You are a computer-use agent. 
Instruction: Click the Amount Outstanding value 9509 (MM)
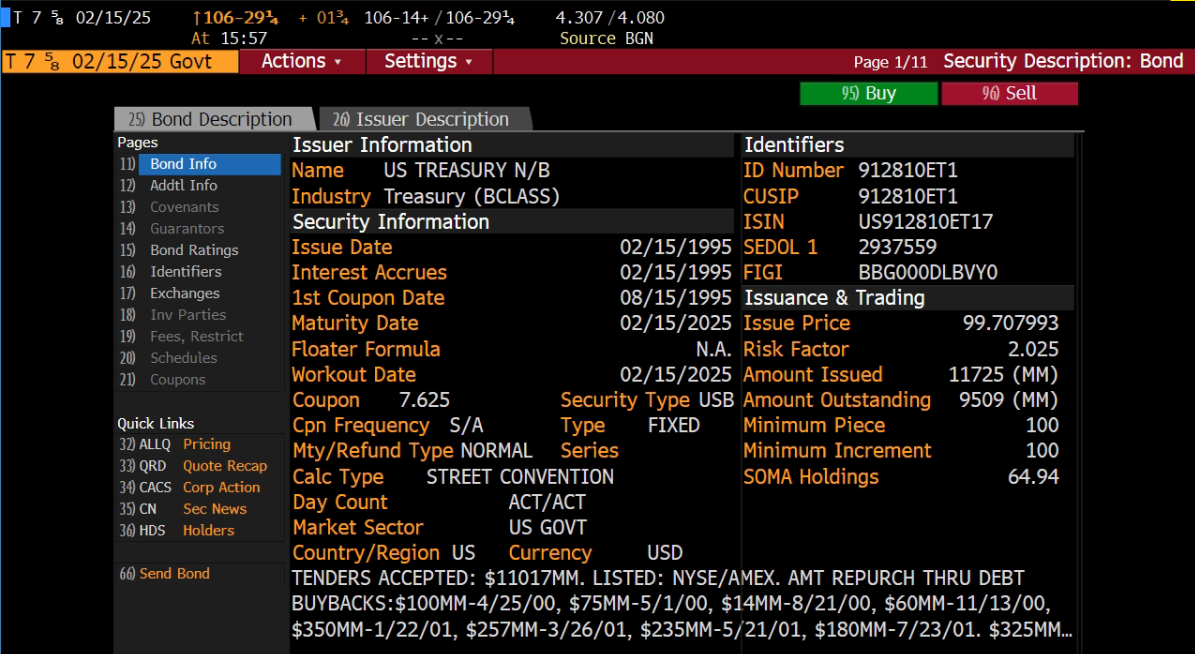[x=1008, y=400]
